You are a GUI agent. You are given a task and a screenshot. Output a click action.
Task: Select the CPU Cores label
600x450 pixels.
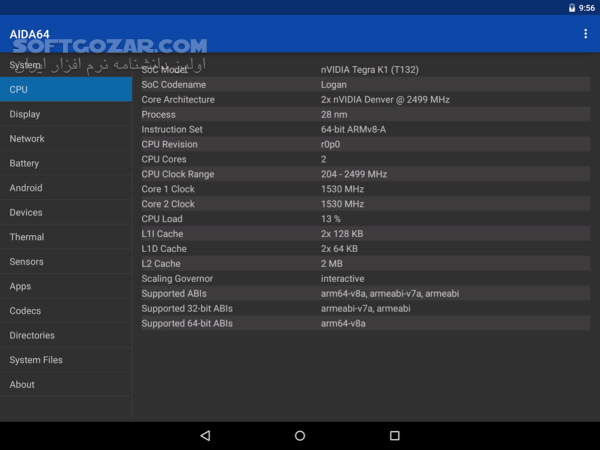(x=164, y=159)
